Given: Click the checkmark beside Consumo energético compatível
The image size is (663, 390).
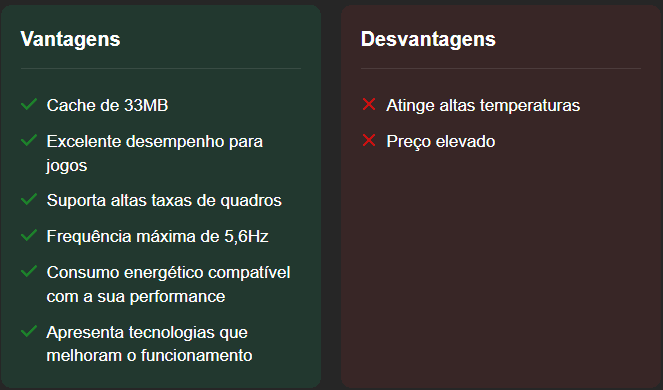Looking at the screenshot, I should click(x=29, y=271).
